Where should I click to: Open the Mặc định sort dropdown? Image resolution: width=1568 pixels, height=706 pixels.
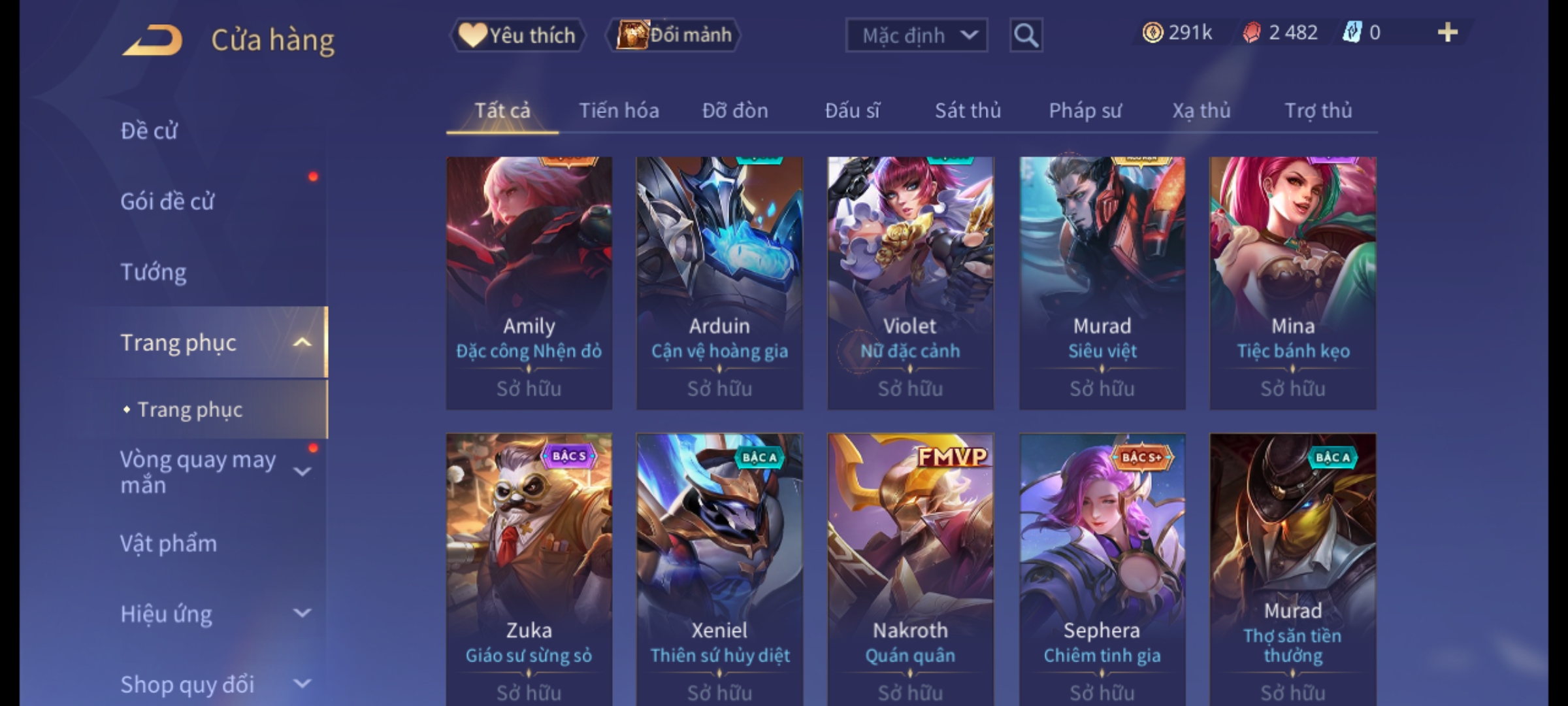(916, 35)
